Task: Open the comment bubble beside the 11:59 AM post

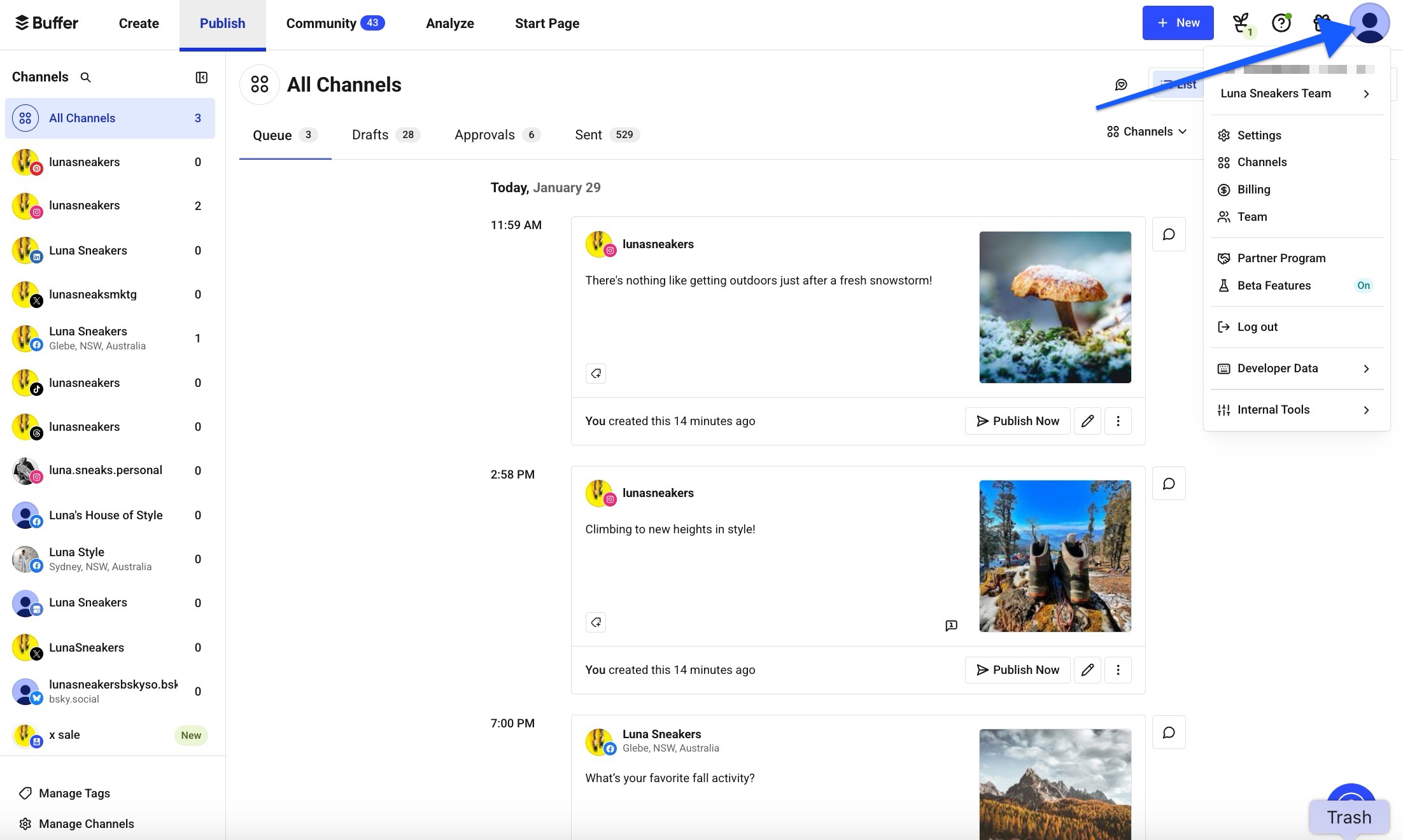Action: [1169, 234]
